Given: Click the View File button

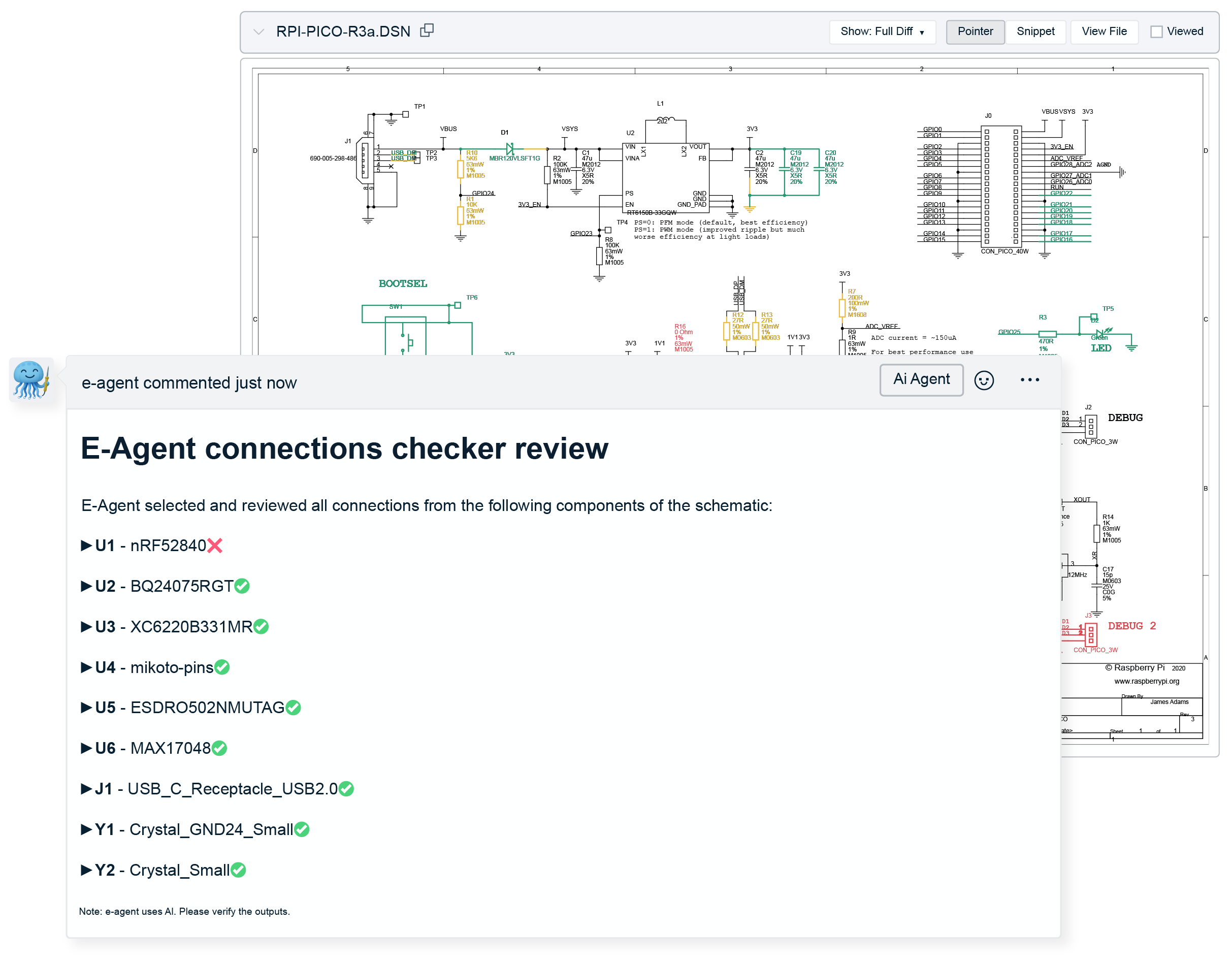Looking at the screenshot, I should tap(1104, 31).
